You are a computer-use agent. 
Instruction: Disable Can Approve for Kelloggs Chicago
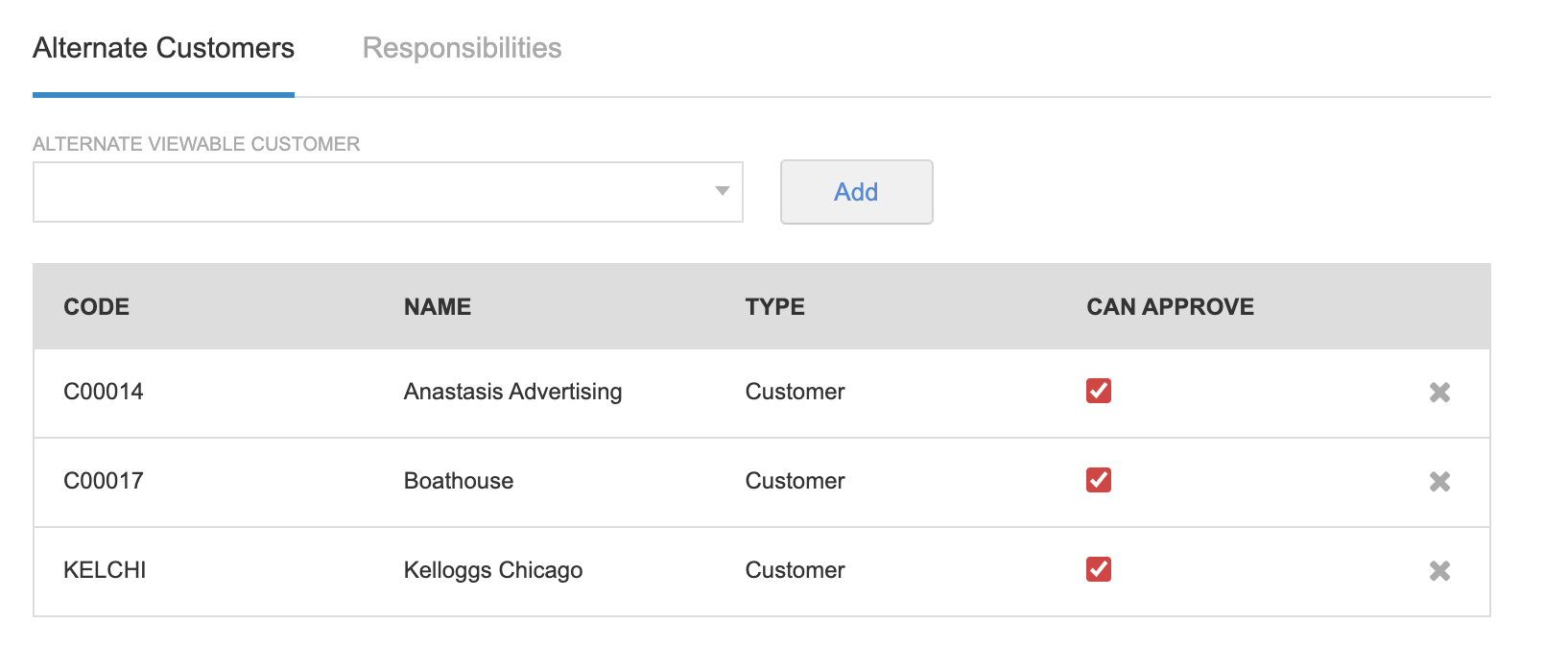pyautogui.click(x=1099, y=569)
